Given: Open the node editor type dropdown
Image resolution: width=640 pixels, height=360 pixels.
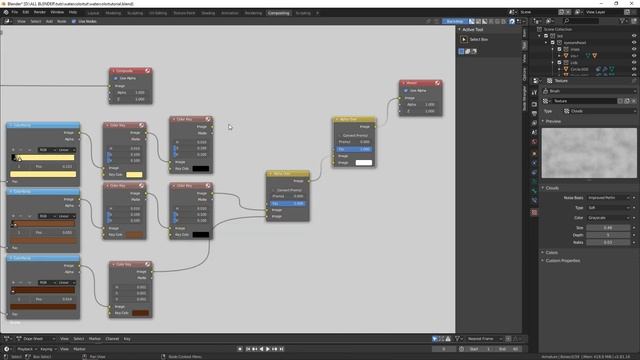Looking at the screenshot, I should tap(8, 21).
